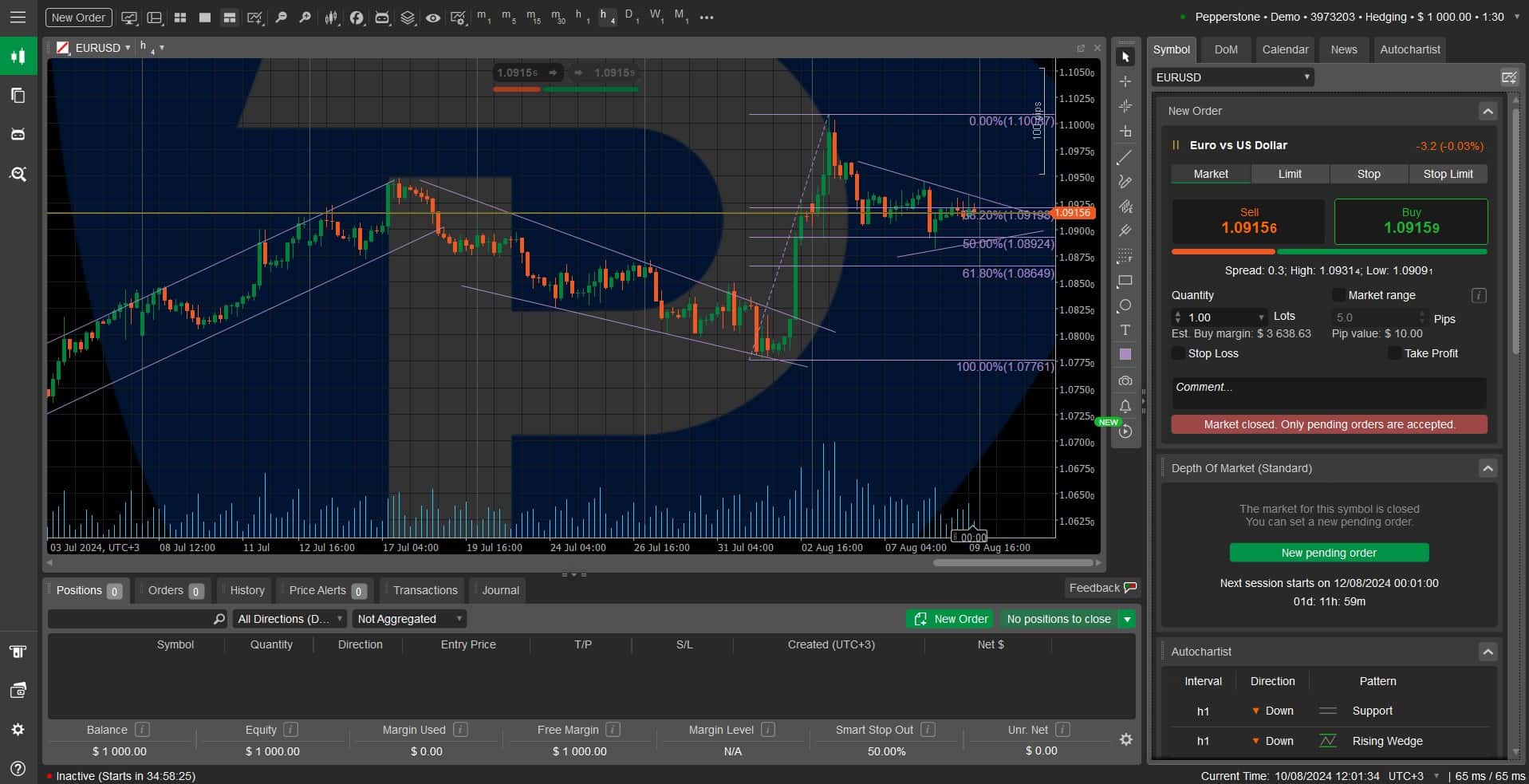Open the indicators function icon

(357, 17)
